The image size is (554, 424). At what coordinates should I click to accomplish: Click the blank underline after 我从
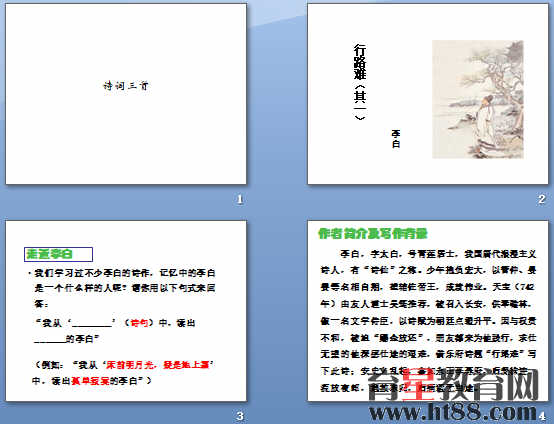pos(92,324)
